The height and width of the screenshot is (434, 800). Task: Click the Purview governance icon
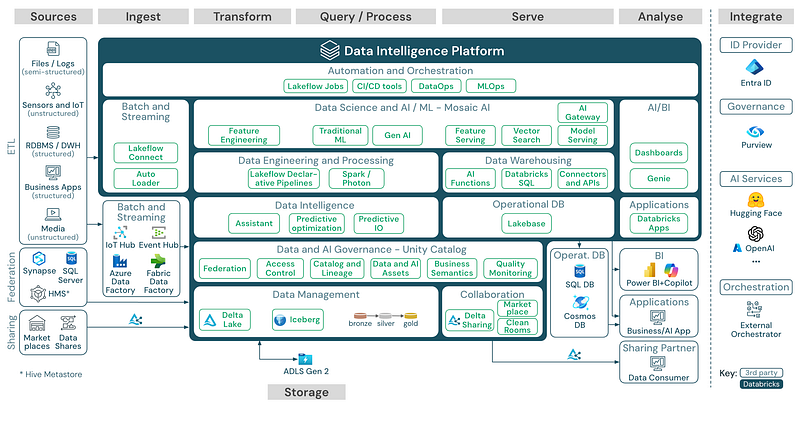(x=756, y=132)
